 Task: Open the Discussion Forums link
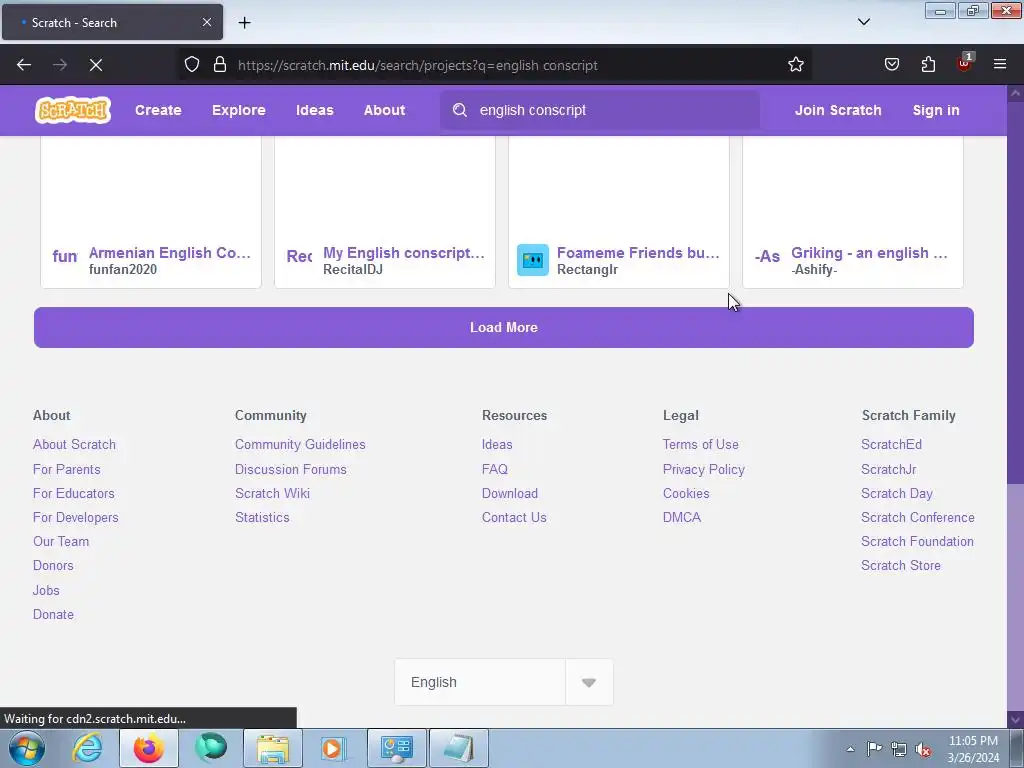tap(291, 469)
